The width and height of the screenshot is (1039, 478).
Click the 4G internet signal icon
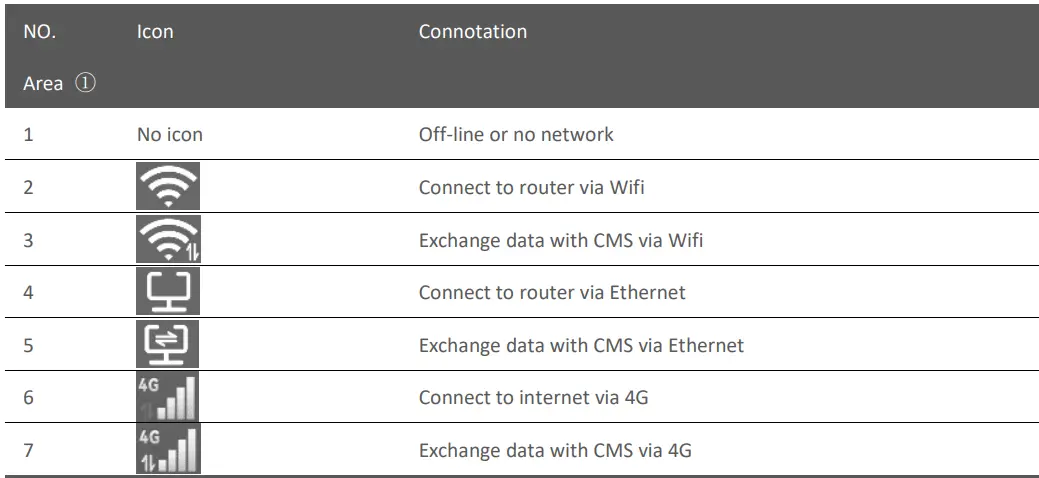pyautogui.click(x=168, y=398)
